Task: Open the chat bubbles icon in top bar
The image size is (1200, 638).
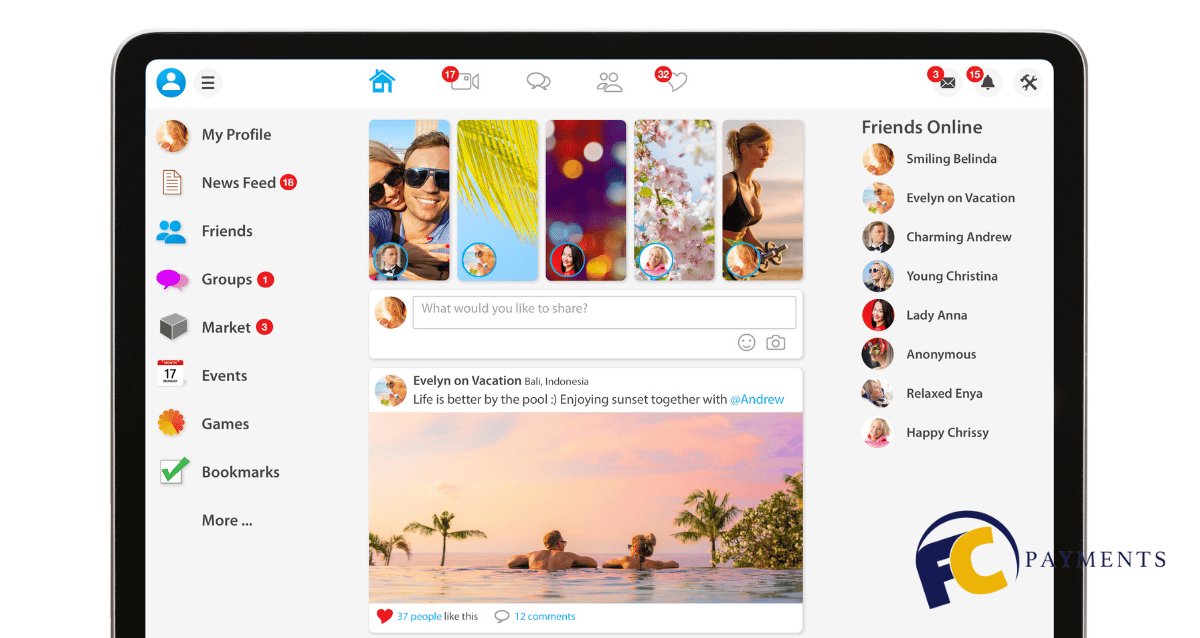Action: point(539,82)
